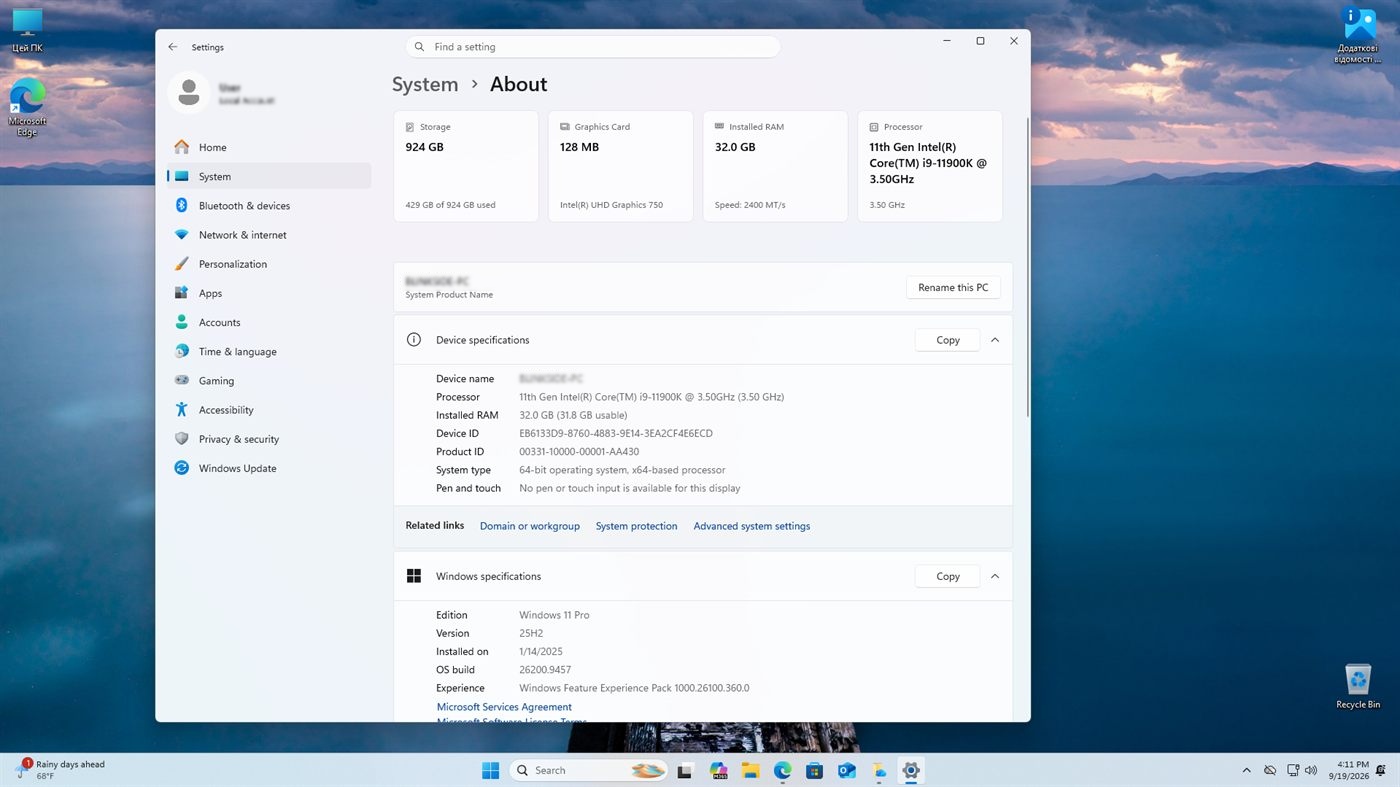This screenshot has width=1400, height=787.
Task: Open the pinned folder with cloud badge in taskbar
Action: (x=878, y=770)
